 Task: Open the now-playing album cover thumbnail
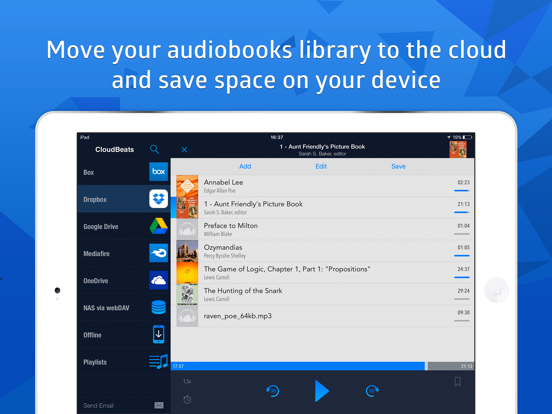tap(458, 149)
